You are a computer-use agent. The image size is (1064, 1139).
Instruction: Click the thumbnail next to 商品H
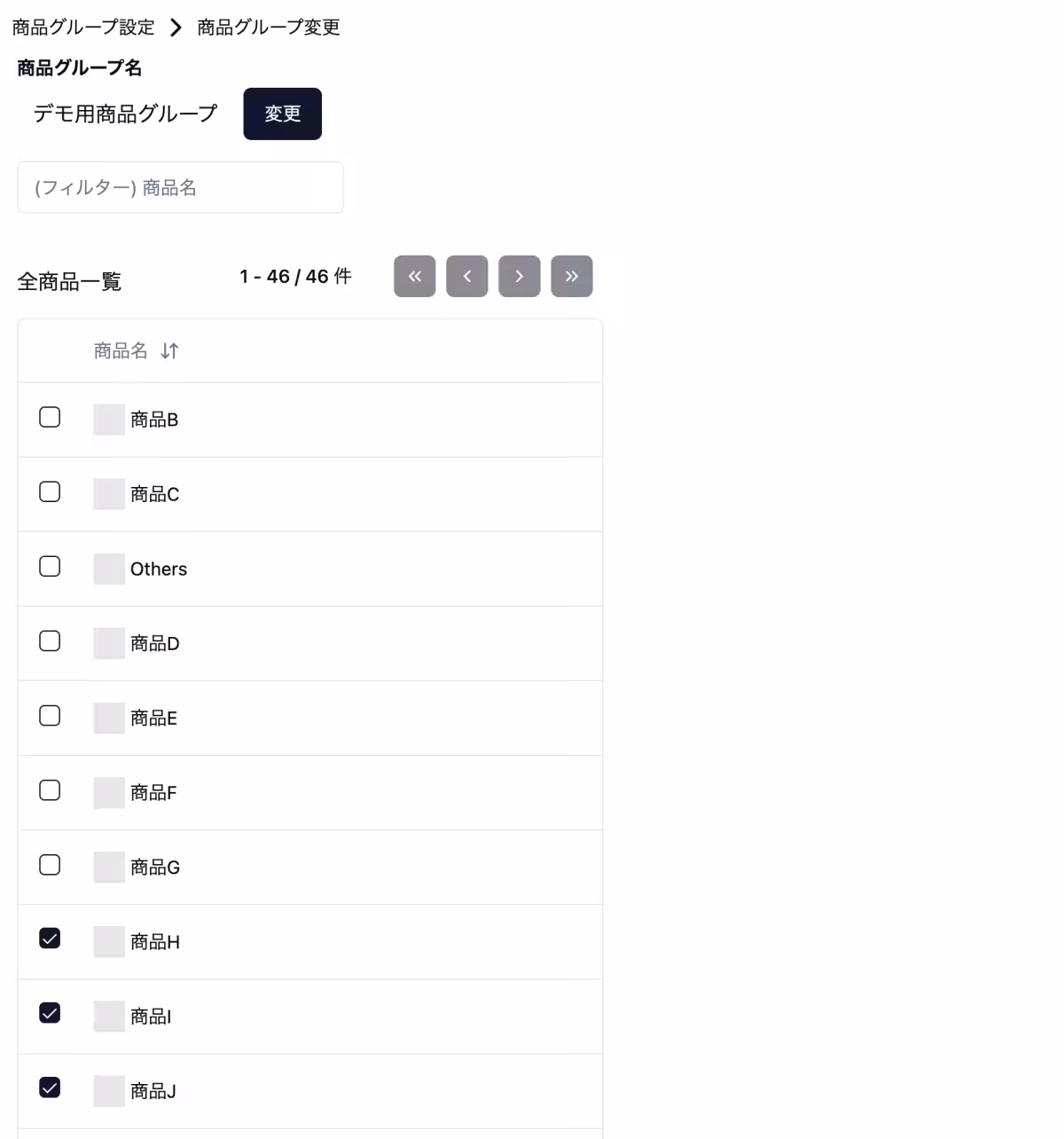point(108,941)
